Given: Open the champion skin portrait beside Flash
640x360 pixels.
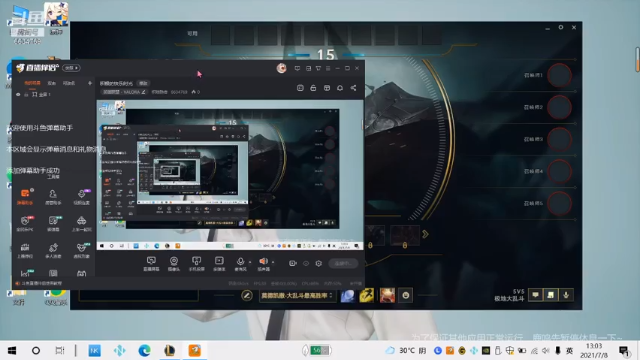Looking at the screenshot, I should (387, 295).
